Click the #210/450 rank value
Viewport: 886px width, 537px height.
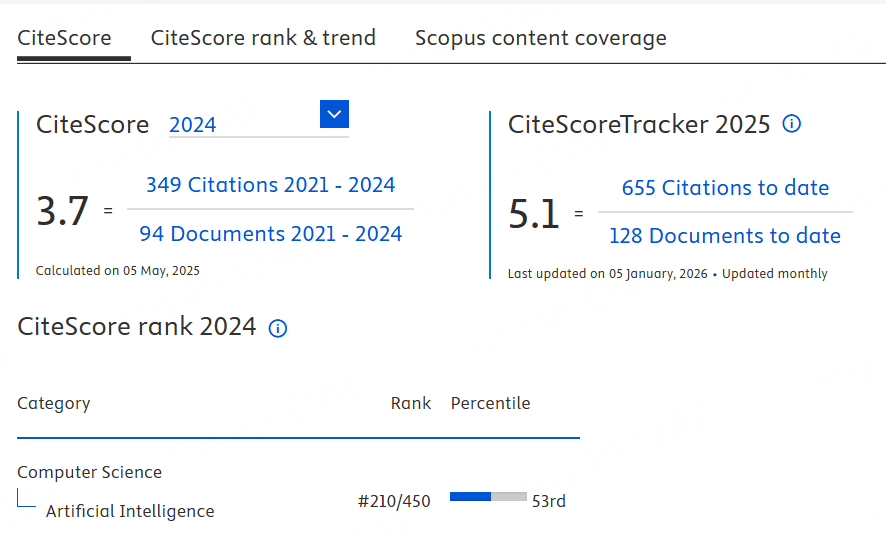pyautogui.click(x=394, y=501)
